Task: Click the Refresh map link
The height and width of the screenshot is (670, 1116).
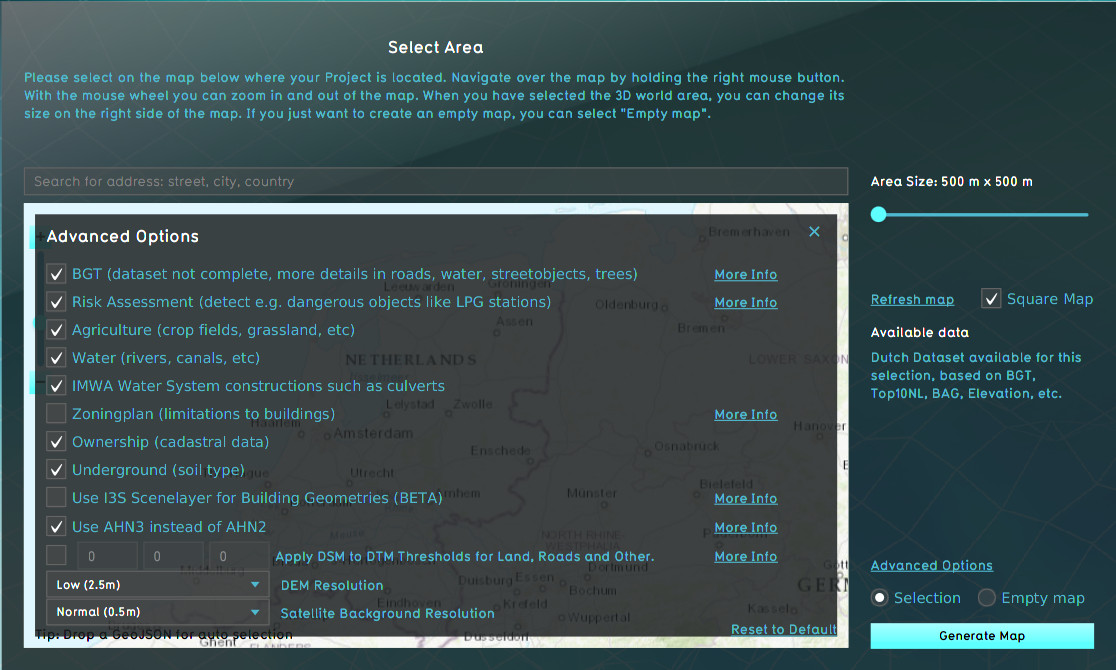Action: tap(912, 300)
